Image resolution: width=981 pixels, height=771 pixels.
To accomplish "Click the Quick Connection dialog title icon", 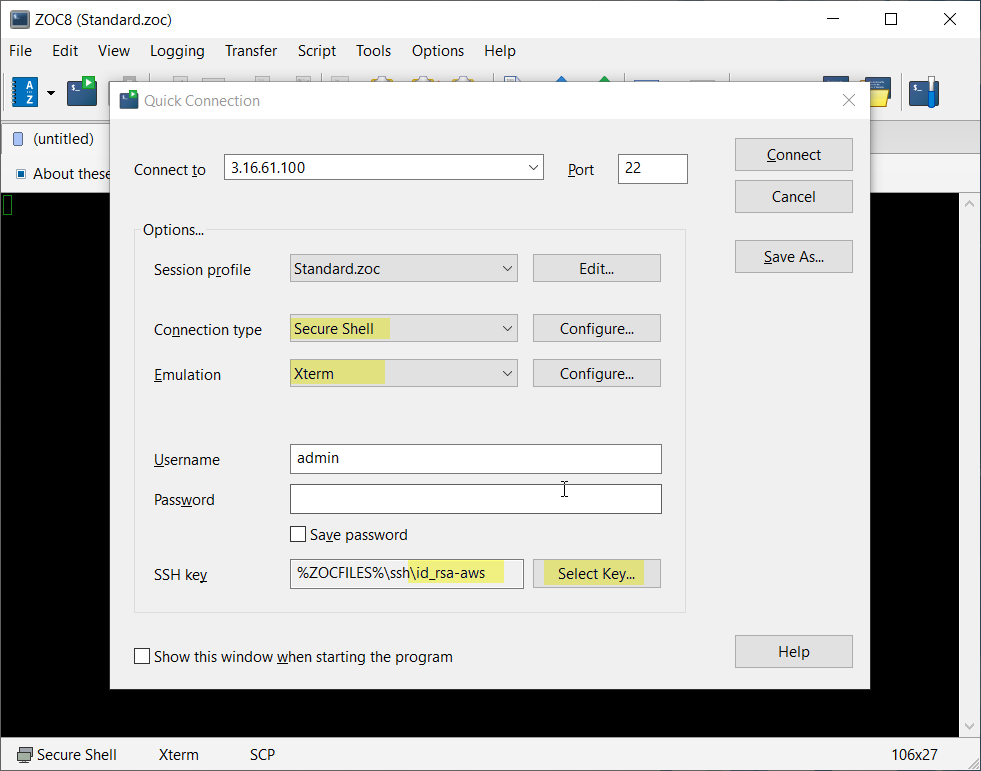I will (x=129, y=100).
